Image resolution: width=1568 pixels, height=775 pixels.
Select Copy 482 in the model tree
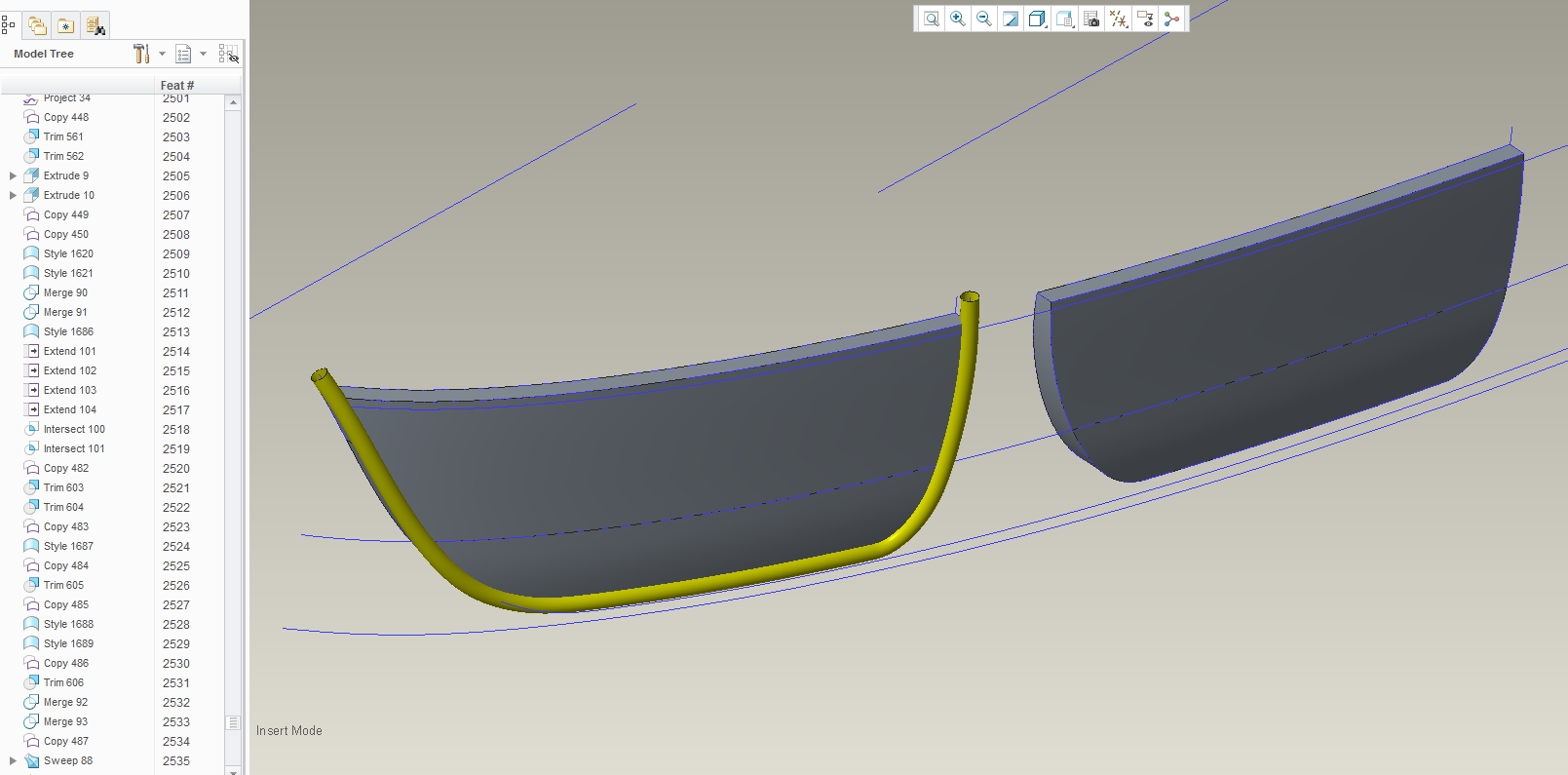(x=66, y=468)
